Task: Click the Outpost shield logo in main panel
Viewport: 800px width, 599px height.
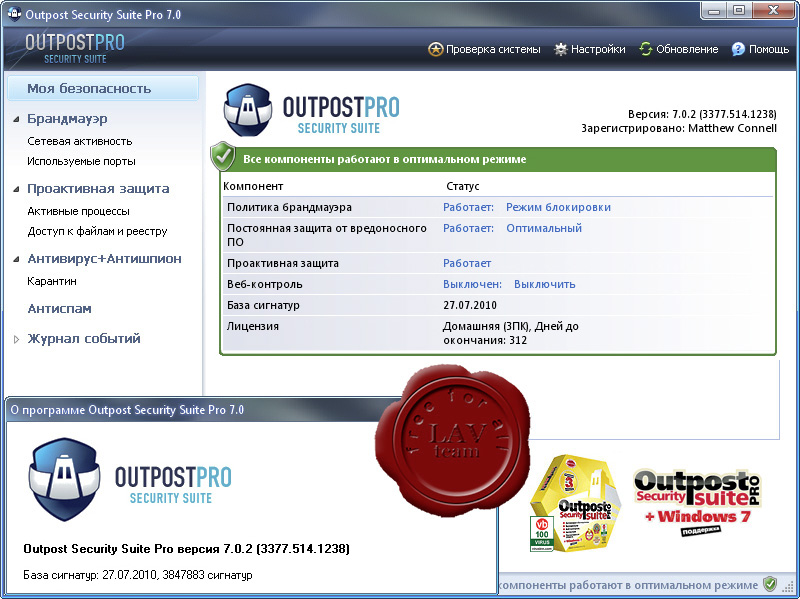Action: [248, 110]
